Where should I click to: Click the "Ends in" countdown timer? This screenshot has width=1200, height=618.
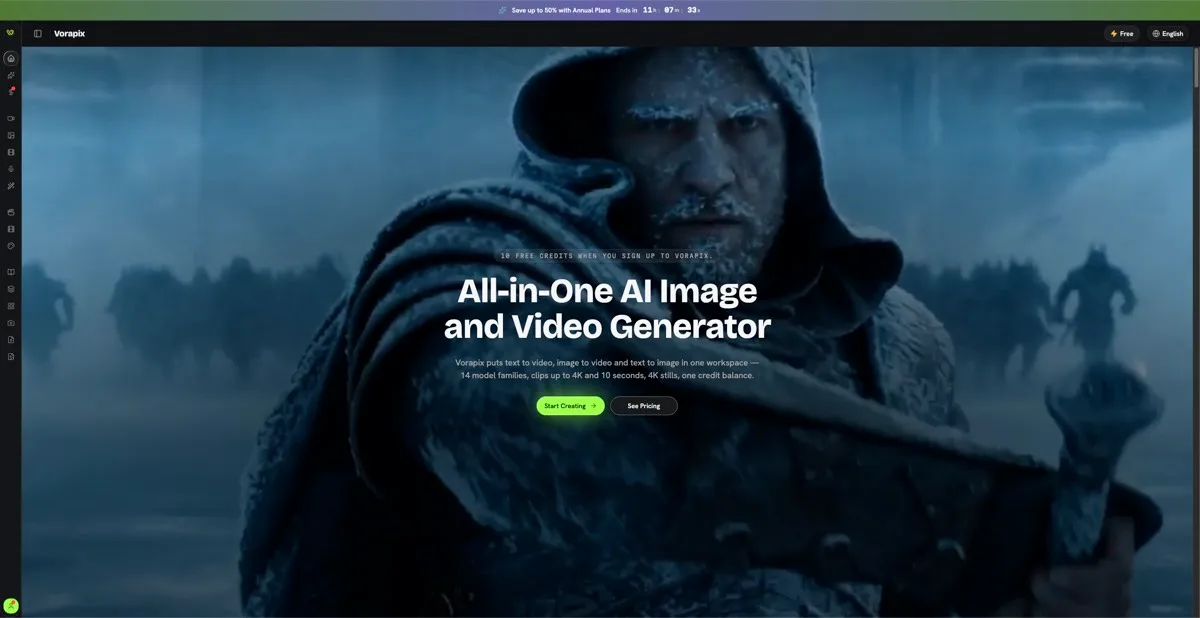(x=658, y=10)
